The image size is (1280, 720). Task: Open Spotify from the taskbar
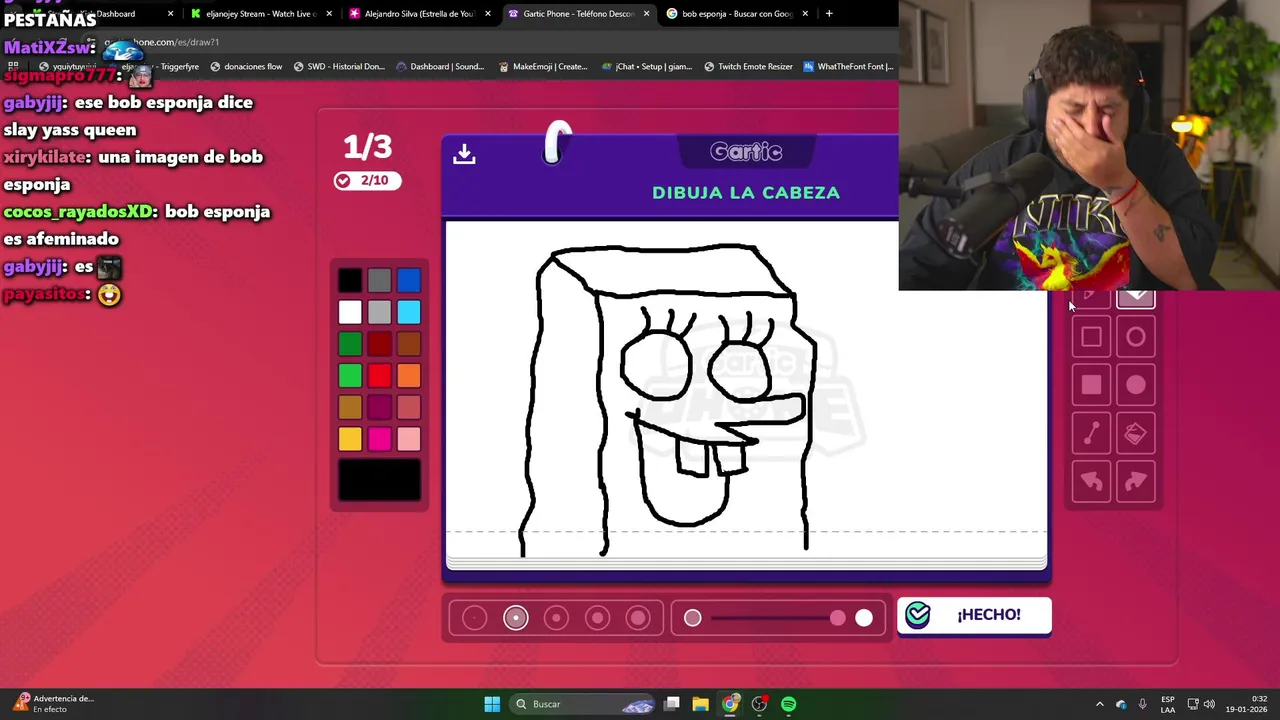[789, 704]
